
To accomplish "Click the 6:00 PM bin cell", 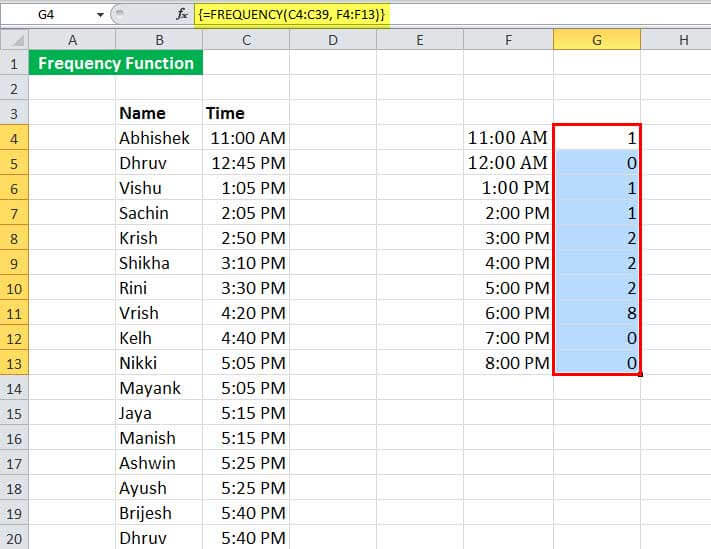I will (509, 313).
